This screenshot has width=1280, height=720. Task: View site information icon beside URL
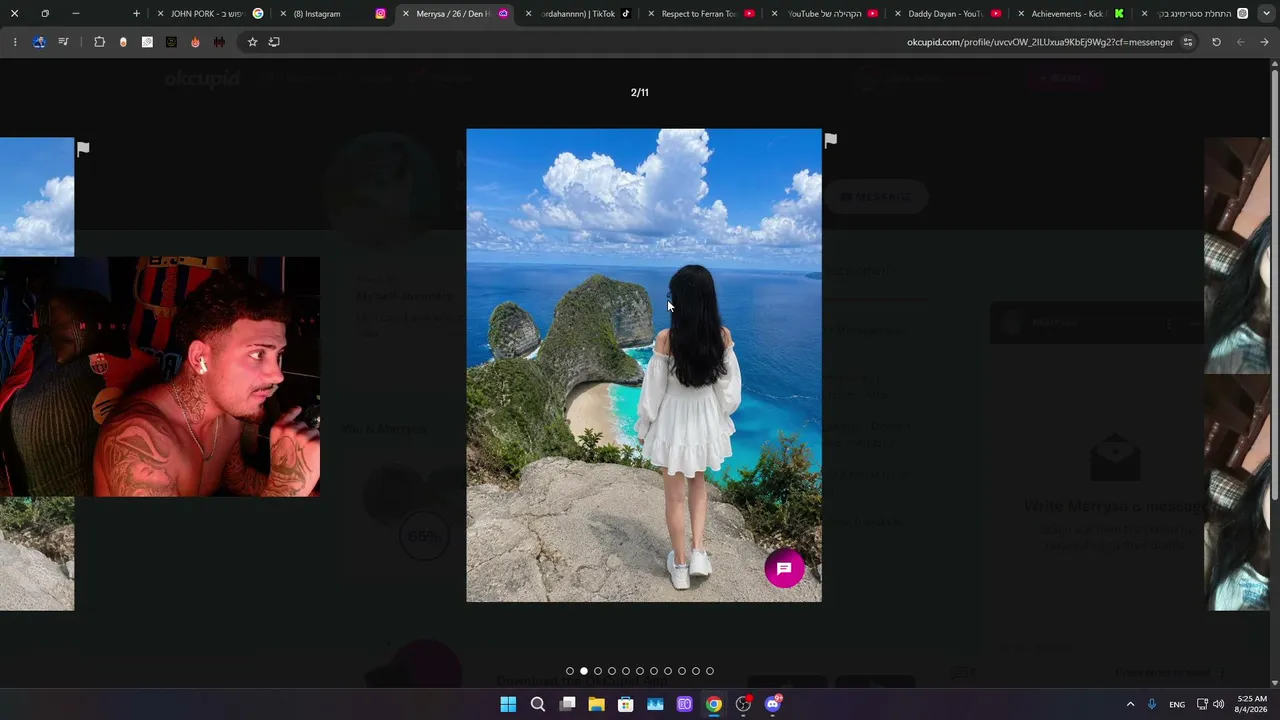(x=1188, y=42)
